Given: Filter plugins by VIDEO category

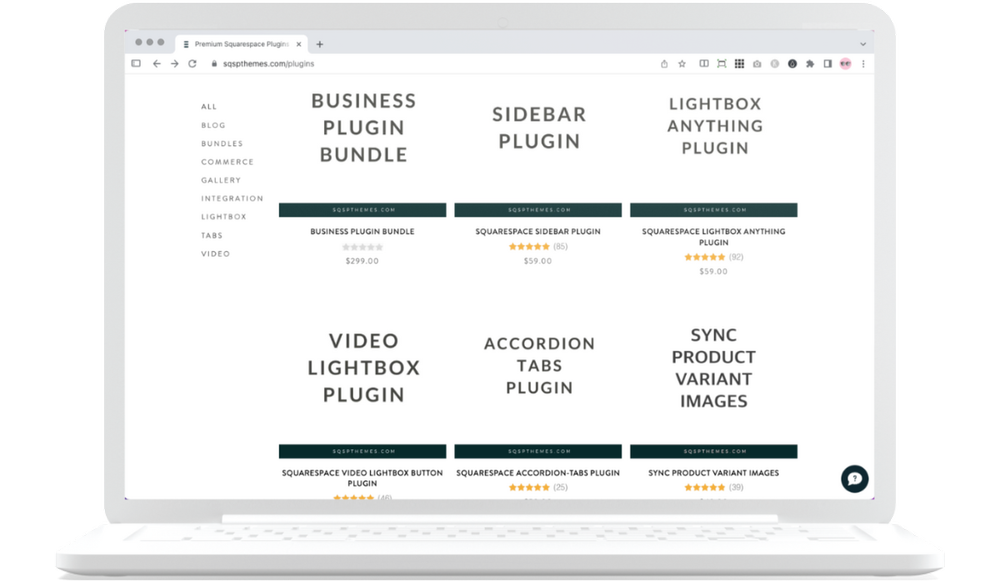Looking at the screenshot, I should (215, 254).
